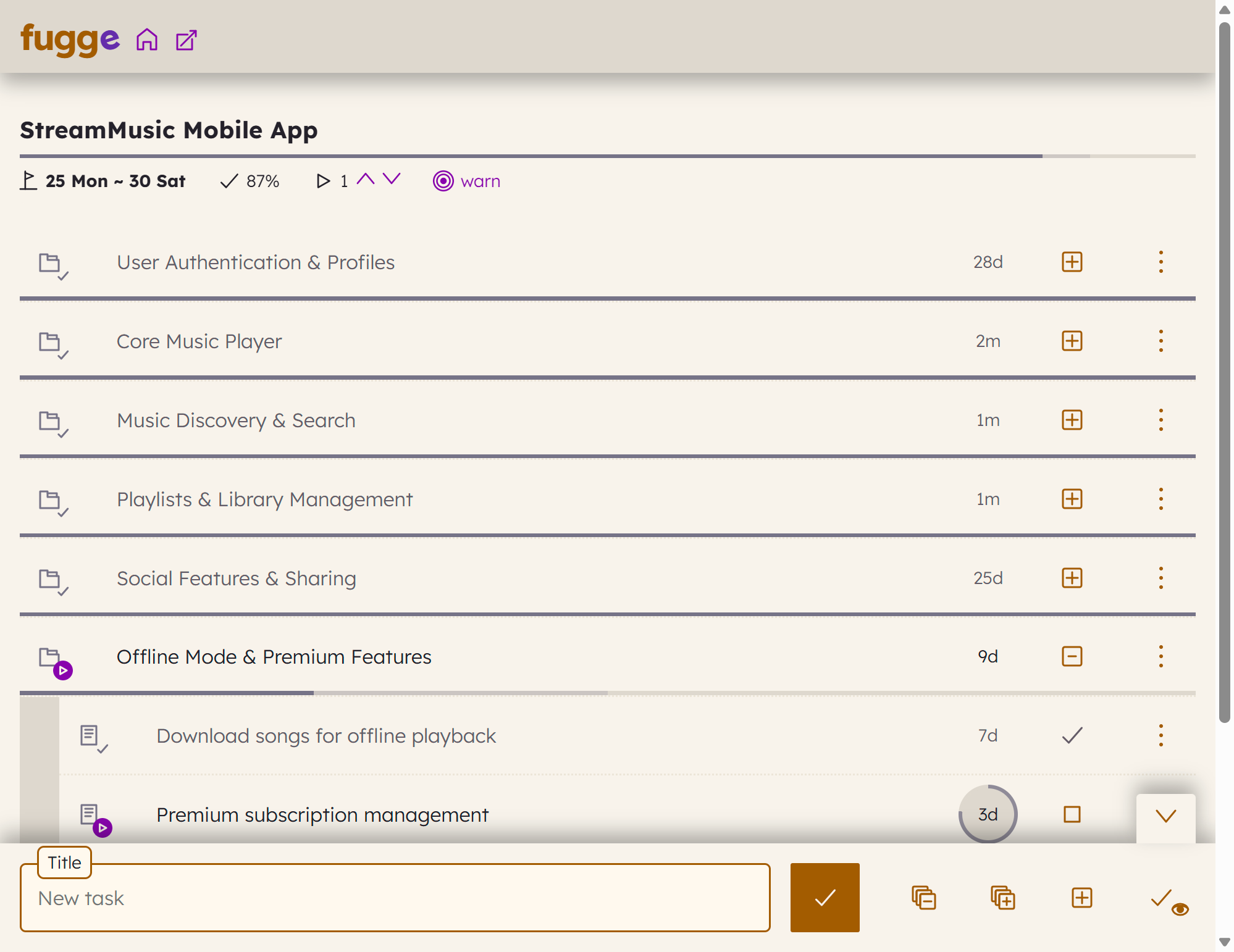1234x952 pixels.
Task: Open the kebab menu for Core Music Player
Action: pyautogui.click(x=1161, y=341)
